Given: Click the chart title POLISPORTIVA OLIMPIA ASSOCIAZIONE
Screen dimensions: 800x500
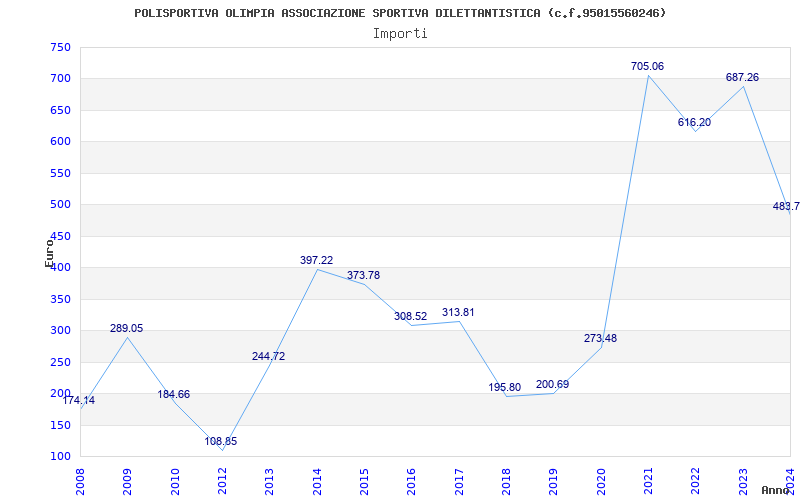Looking at the screenshot, I should point(401,13).
